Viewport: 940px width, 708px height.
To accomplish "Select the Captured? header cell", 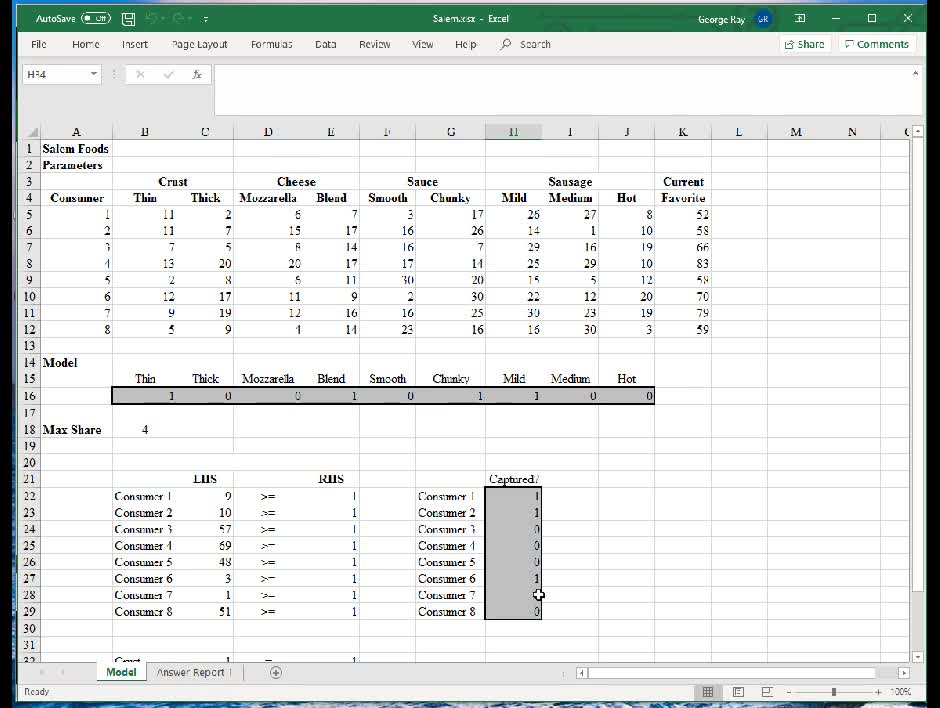I will [x=513, y=479].
